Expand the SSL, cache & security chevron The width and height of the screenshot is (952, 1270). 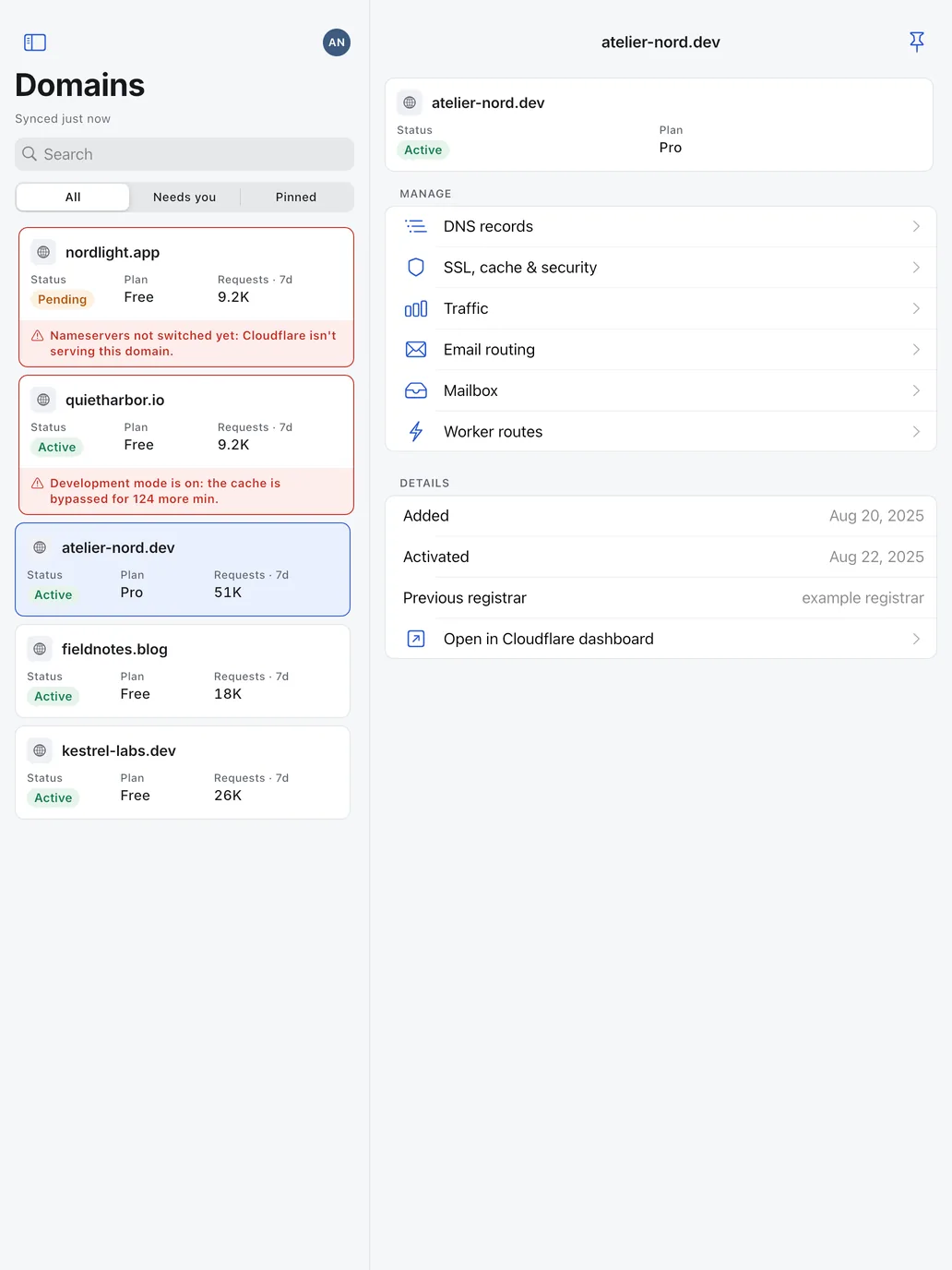916,268
